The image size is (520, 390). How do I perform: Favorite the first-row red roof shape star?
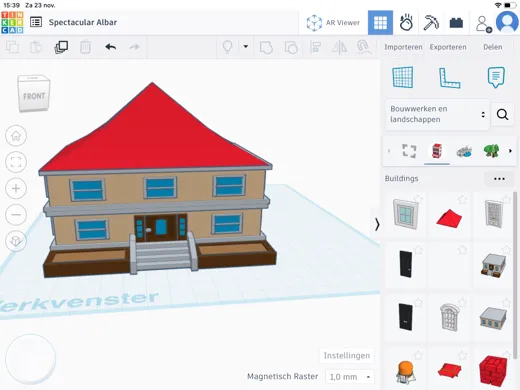click(x=462, y=199)
